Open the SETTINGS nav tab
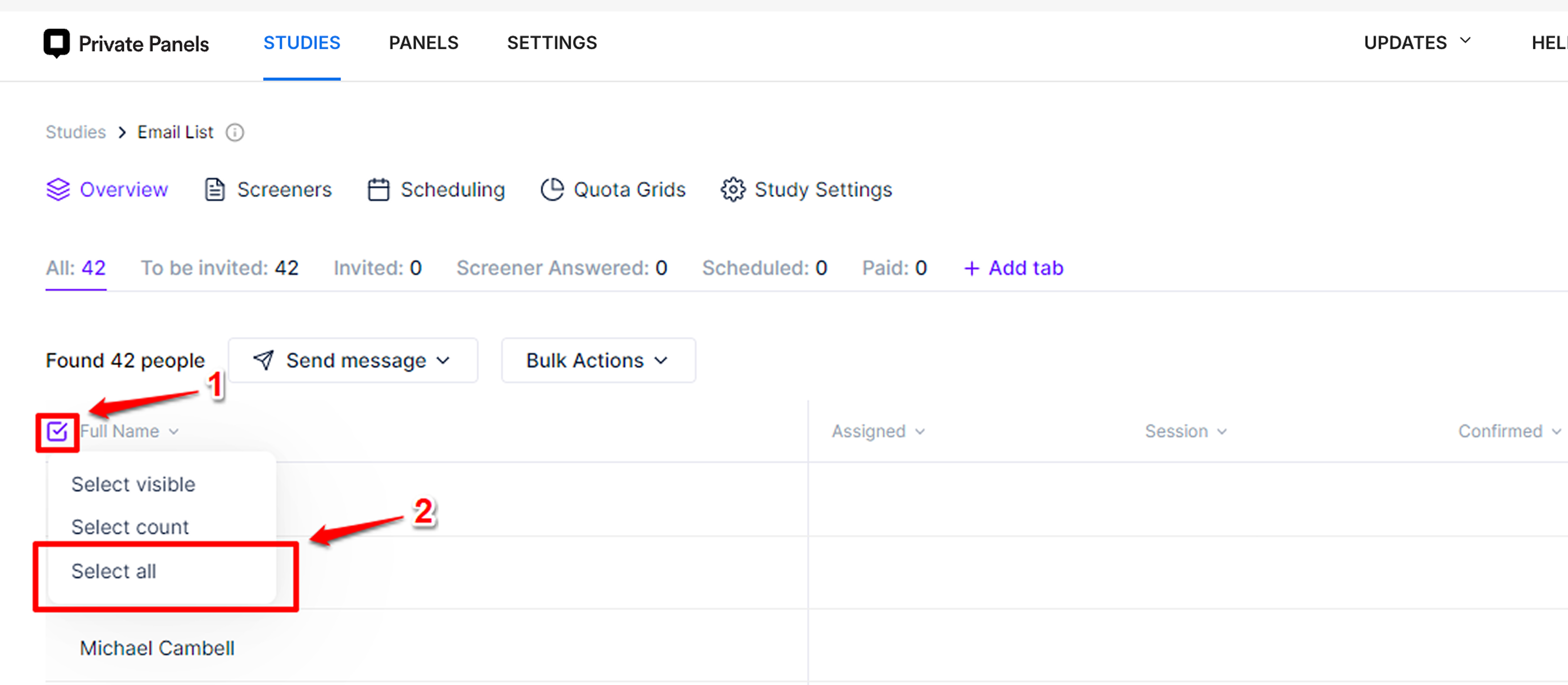This screenshot has height=685, width=1568. (x=552, y=43)
